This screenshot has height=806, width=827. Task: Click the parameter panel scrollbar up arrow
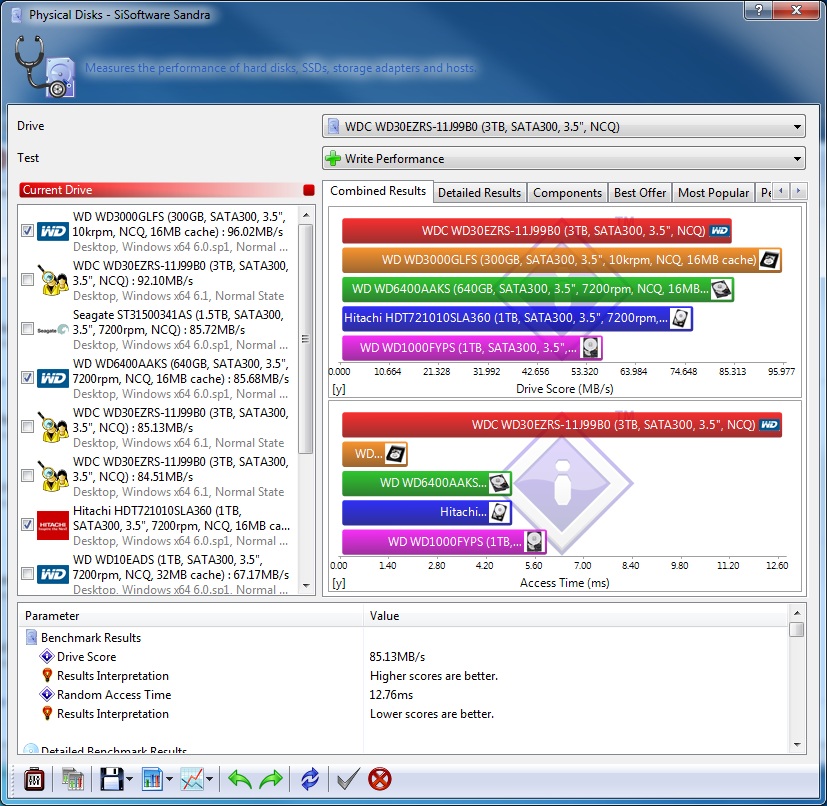tap(797, 613)
